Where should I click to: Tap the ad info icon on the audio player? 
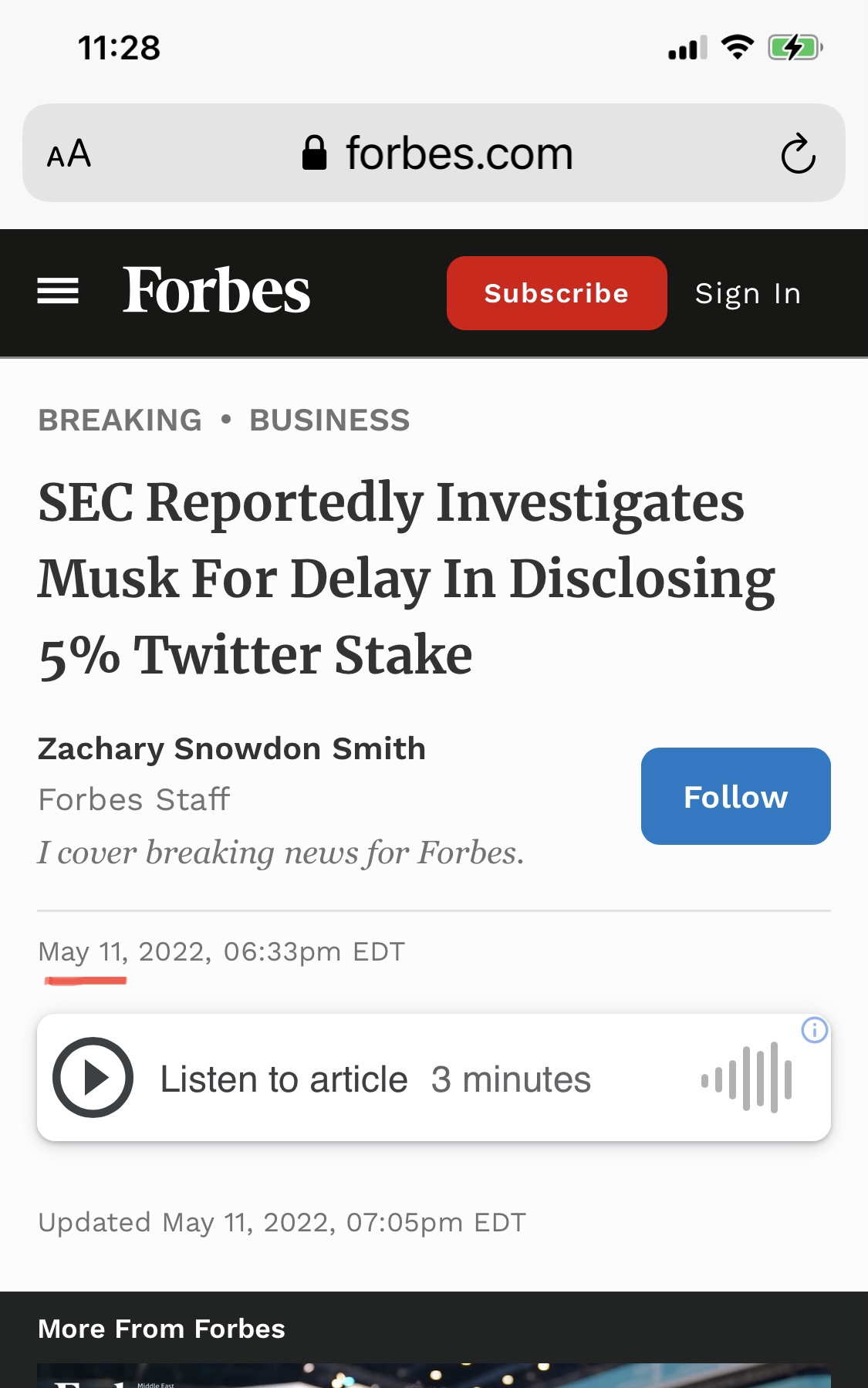(814, 1030)
